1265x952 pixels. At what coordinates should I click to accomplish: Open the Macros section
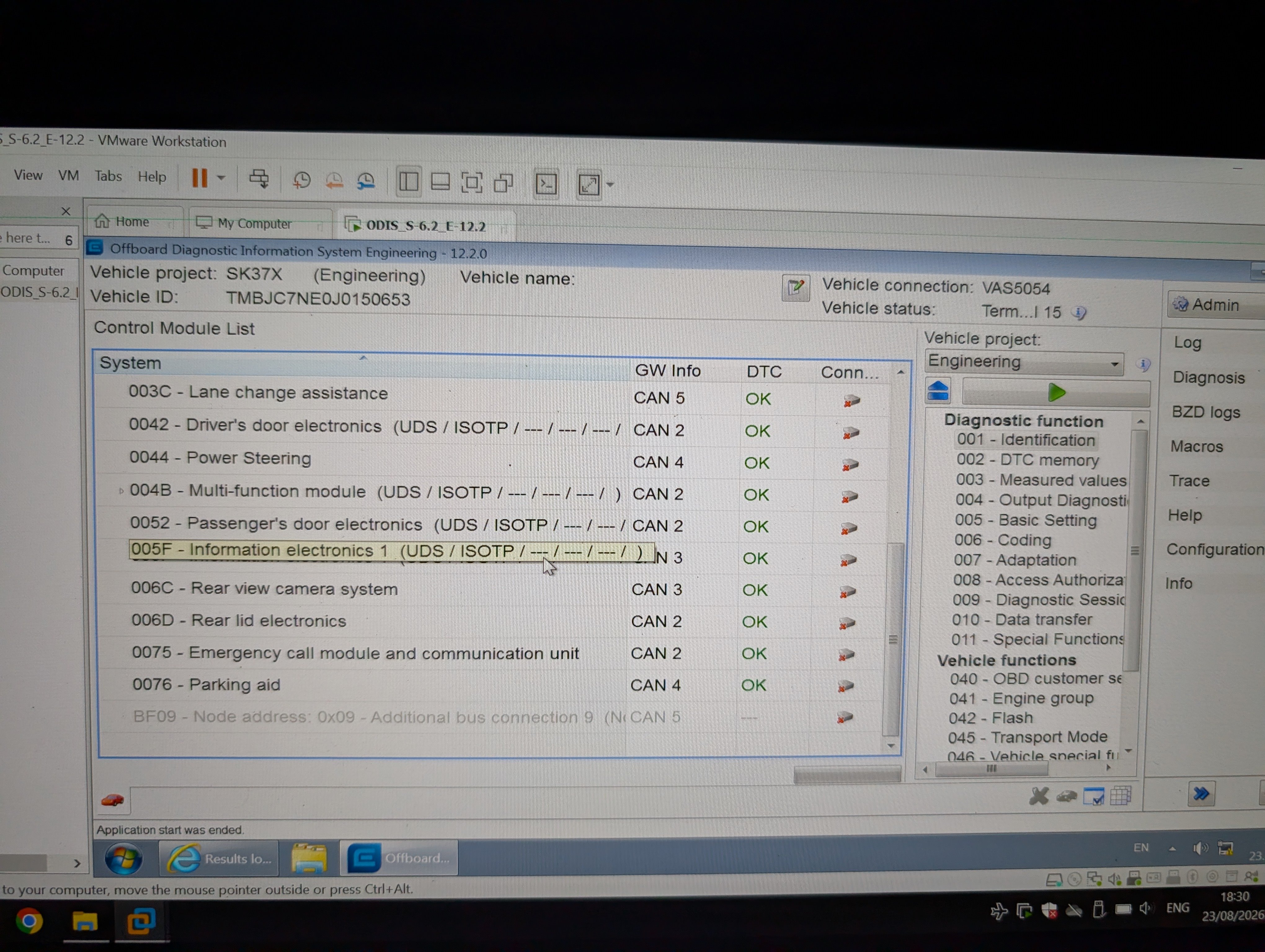click(1196, 446)
